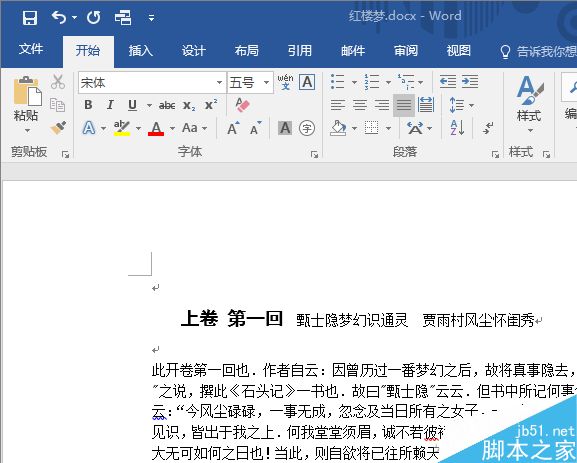Click the Save icon in the title bar
Screen dimensions: 577x463
[30, 17]
